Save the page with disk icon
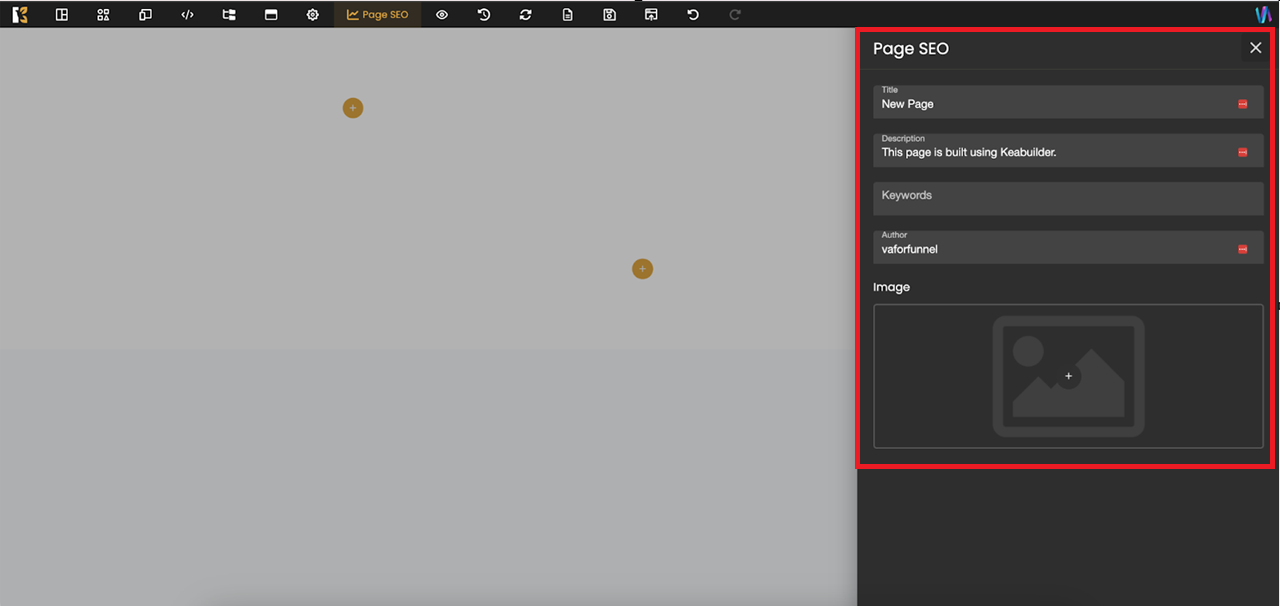Image resolution: width=1280 pixels, height=606 pixels. click(x=610, y=15)
